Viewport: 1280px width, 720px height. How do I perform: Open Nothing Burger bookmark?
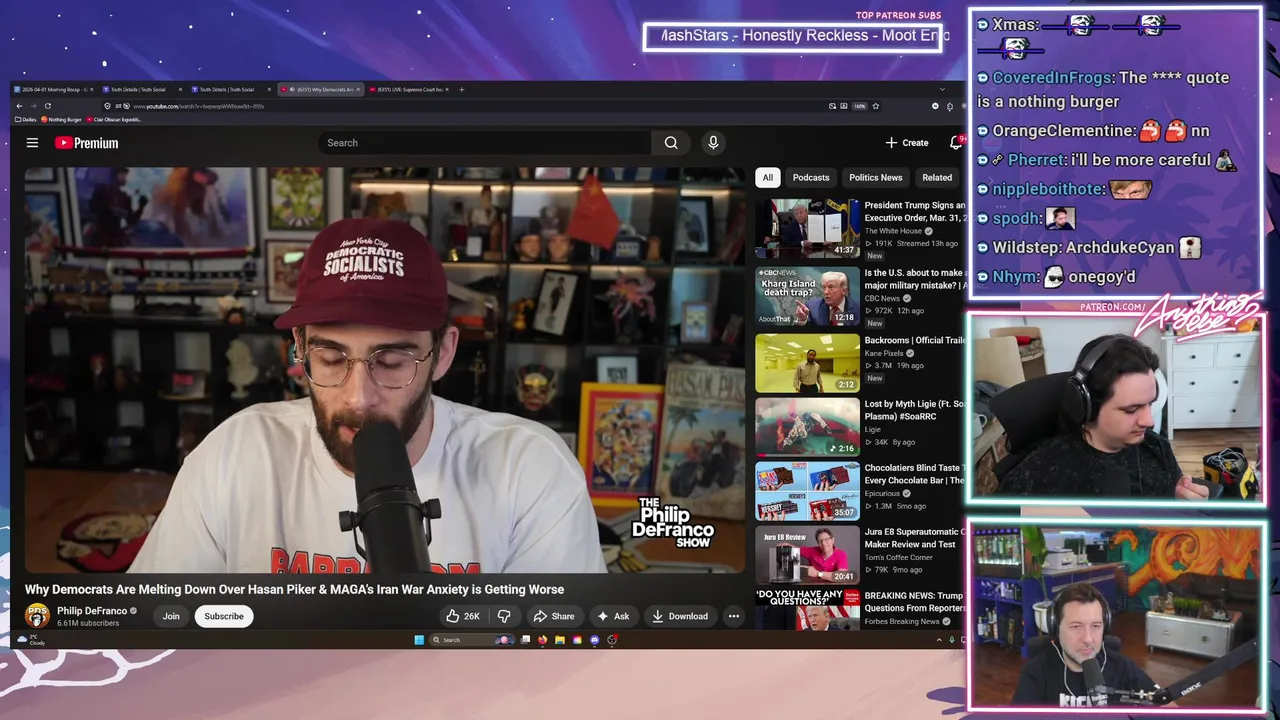61,119
